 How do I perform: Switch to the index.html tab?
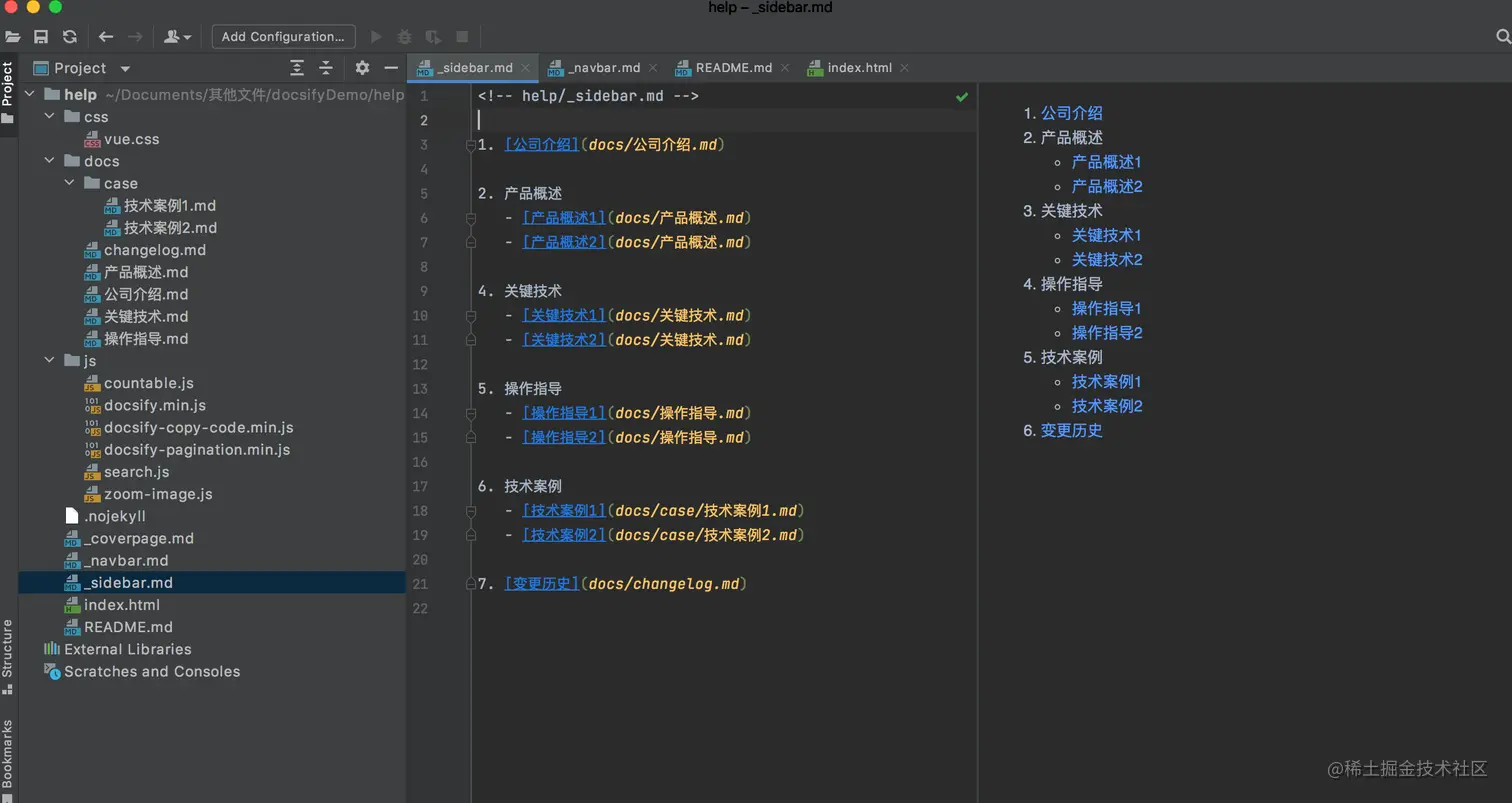tap(859, 68)
